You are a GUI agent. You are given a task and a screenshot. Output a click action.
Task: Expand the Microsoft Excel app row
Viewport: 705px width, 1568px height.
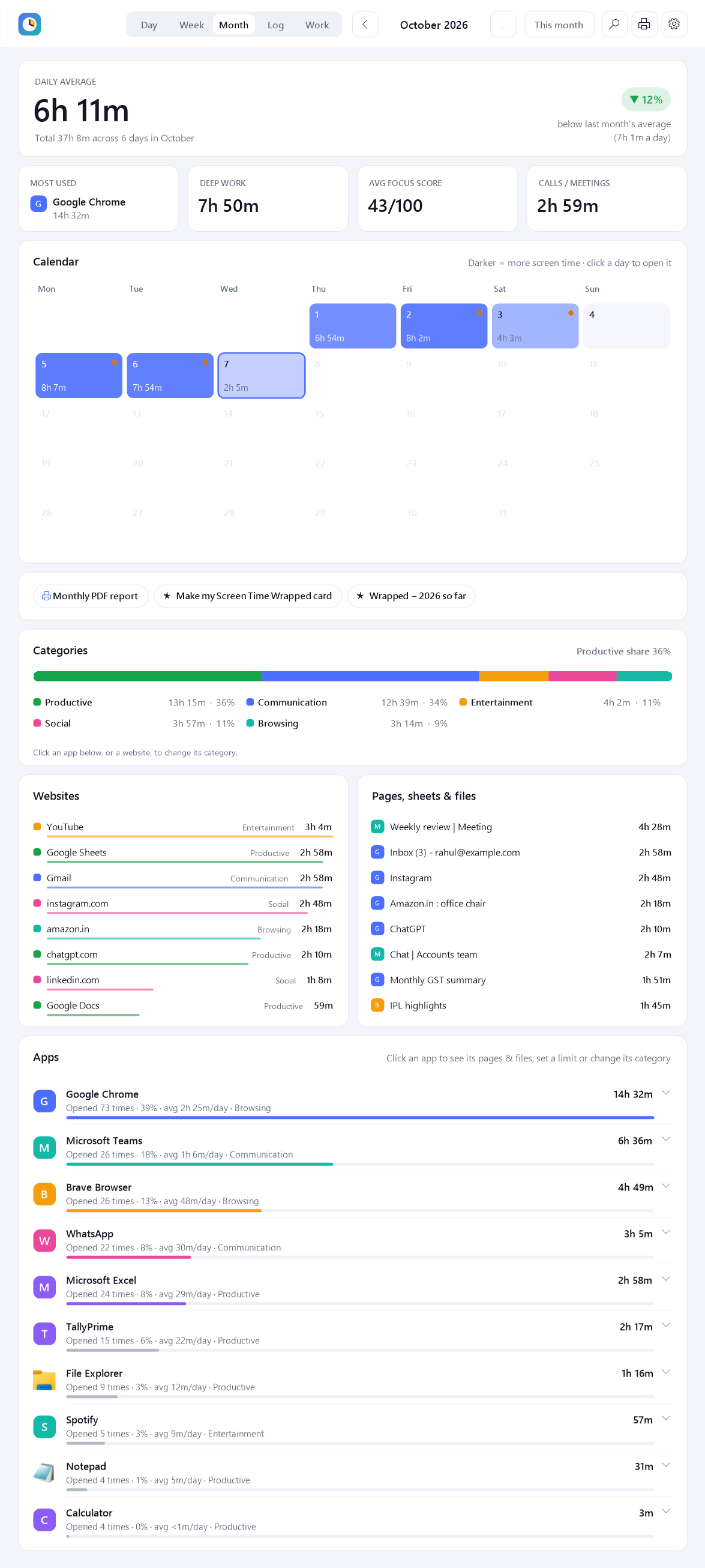point(666,1279)
